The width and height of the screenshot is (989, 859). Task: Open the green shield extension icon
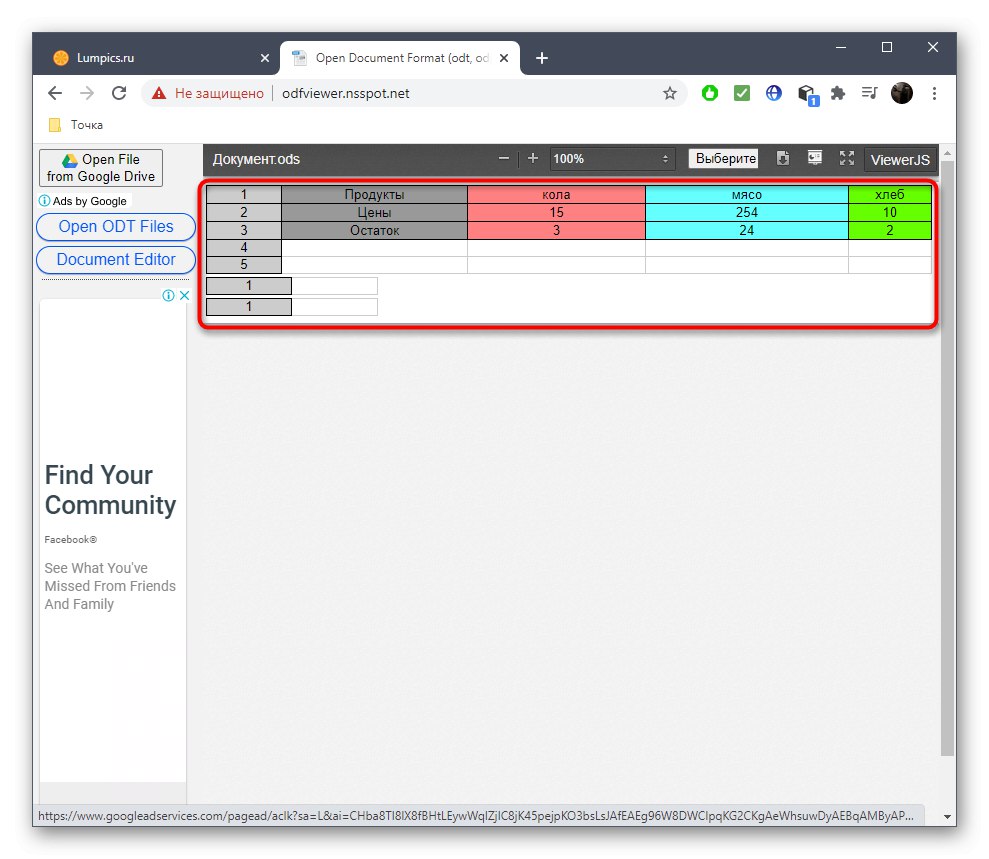tap(710, 93)
